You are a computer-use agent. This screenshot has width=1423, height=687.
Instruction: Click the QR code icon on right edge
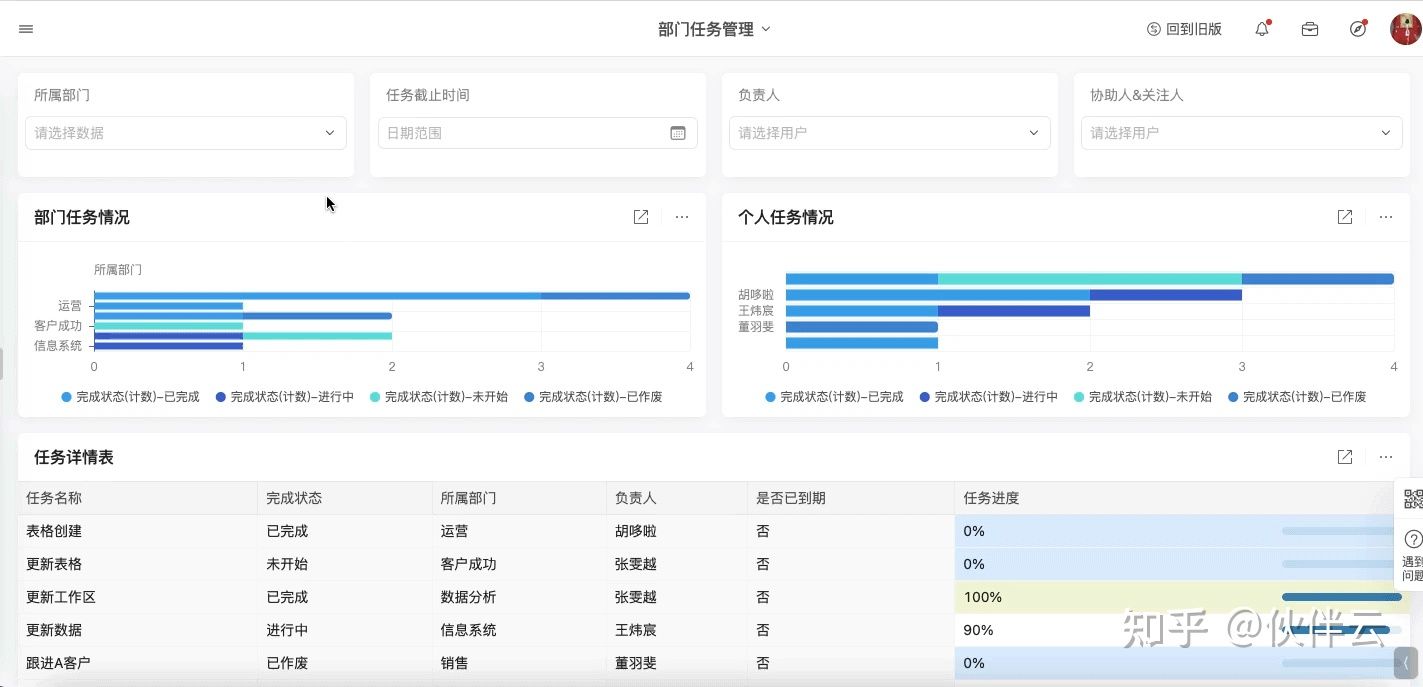(x=1412, y=499)
